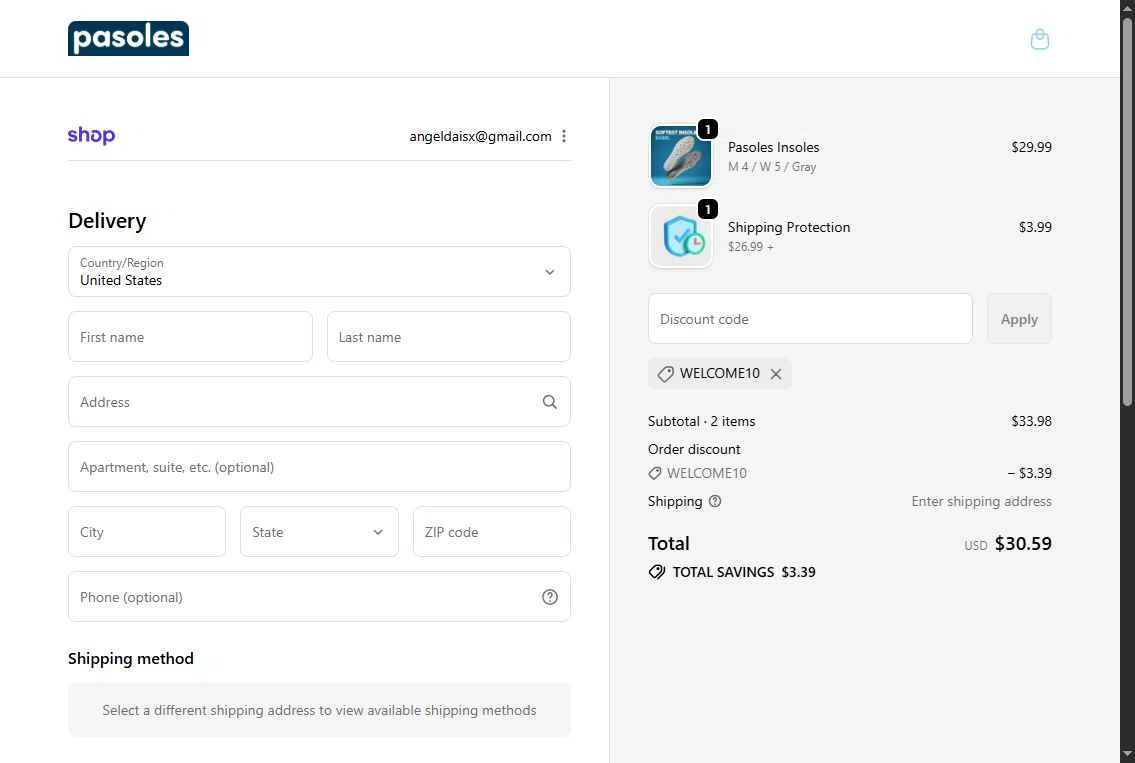1135x763 pixels.
Task: Click the phone field help icon
Action: pyautogui.click(x=549, y=597)
